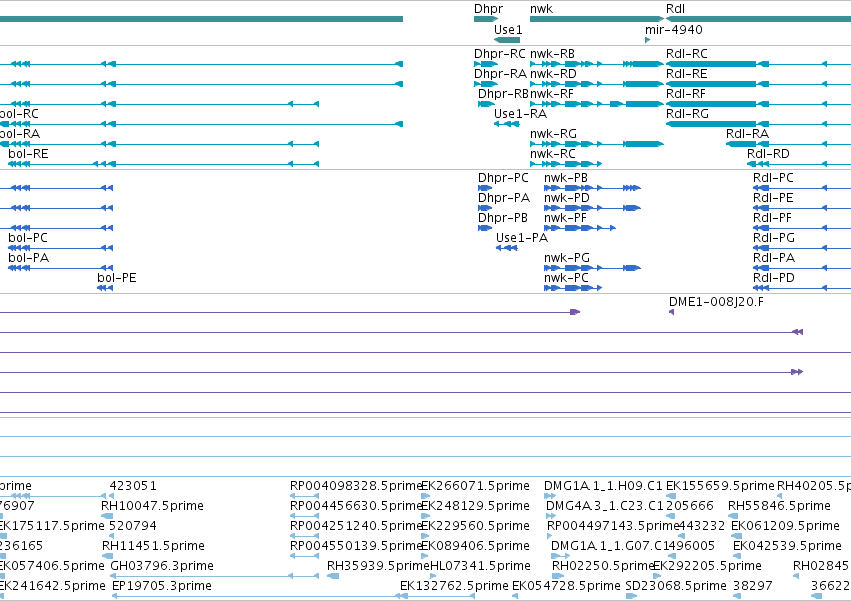
Task: Select the bol-PE polypeptide
Action: (x=105, y=288)
